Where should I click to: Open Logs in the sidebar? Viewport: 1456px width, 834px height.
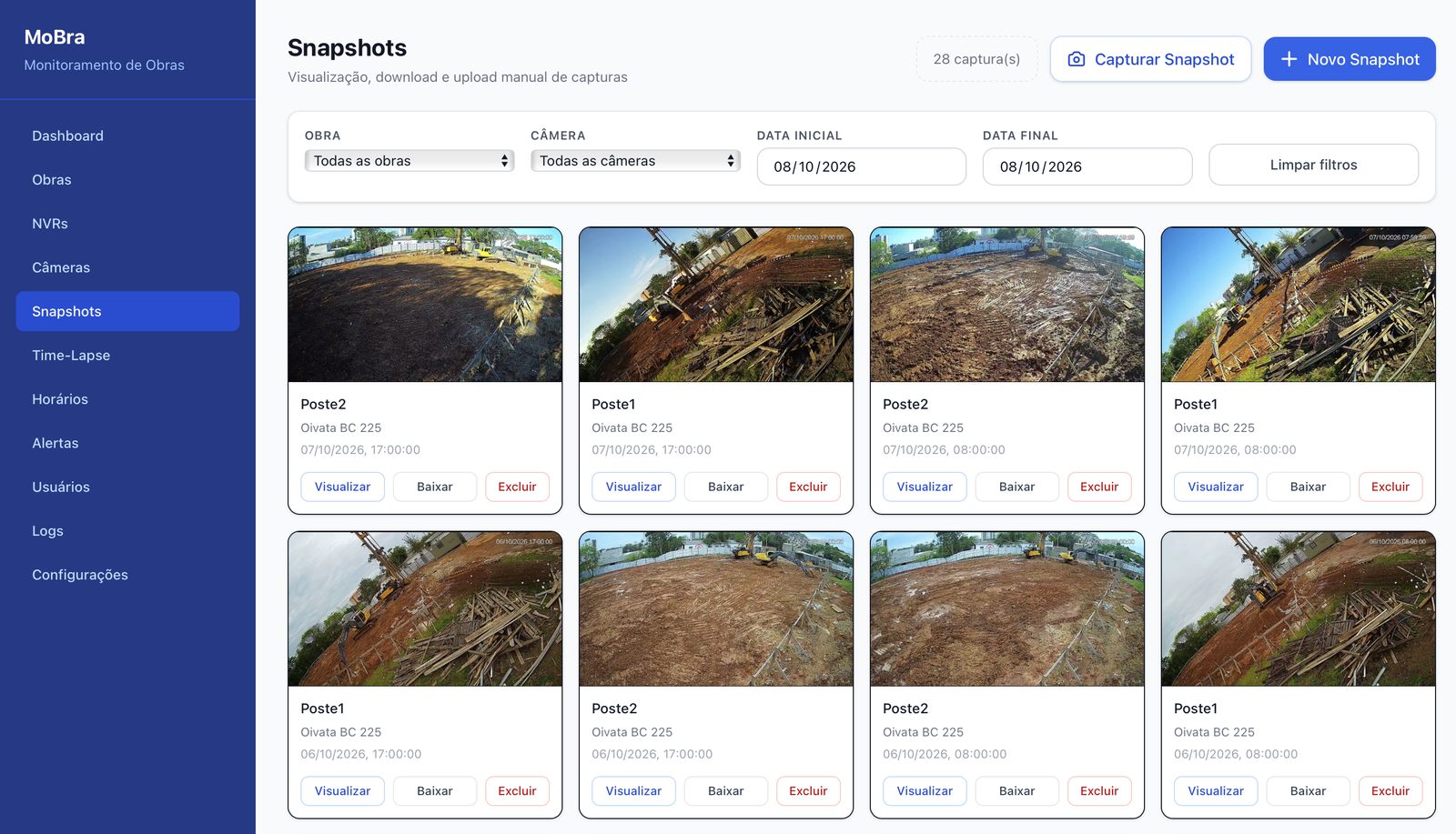click(127, 531)
